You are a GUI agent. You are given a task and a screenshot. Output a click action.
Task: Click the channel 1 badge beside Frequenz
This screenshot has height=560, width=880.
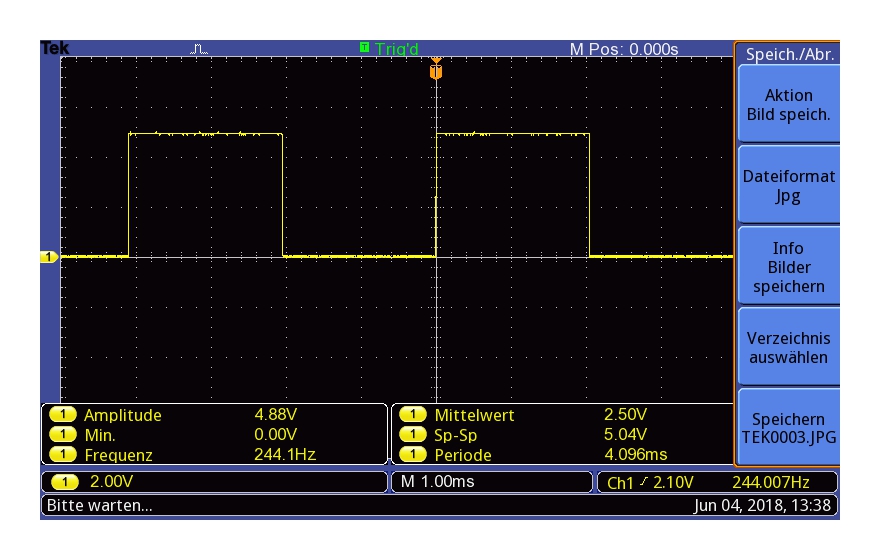tap(63, 455)
